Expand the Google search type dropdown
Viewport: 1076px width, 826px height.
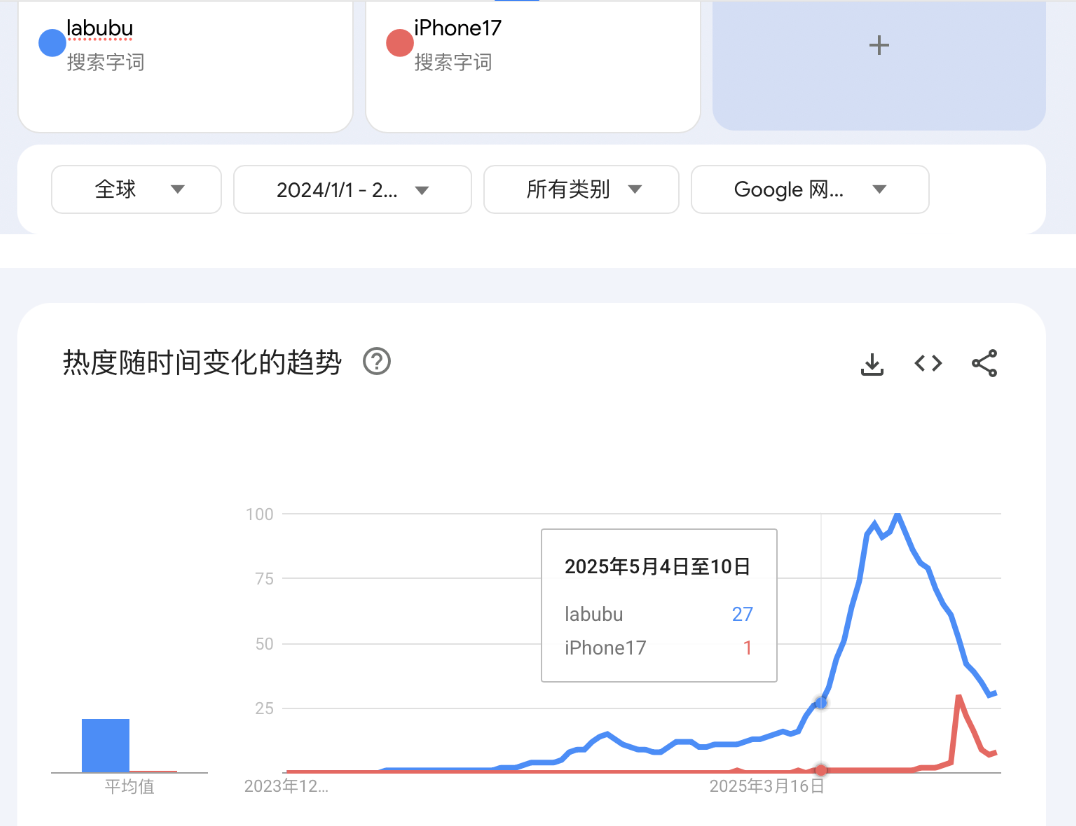coord(810,190)
